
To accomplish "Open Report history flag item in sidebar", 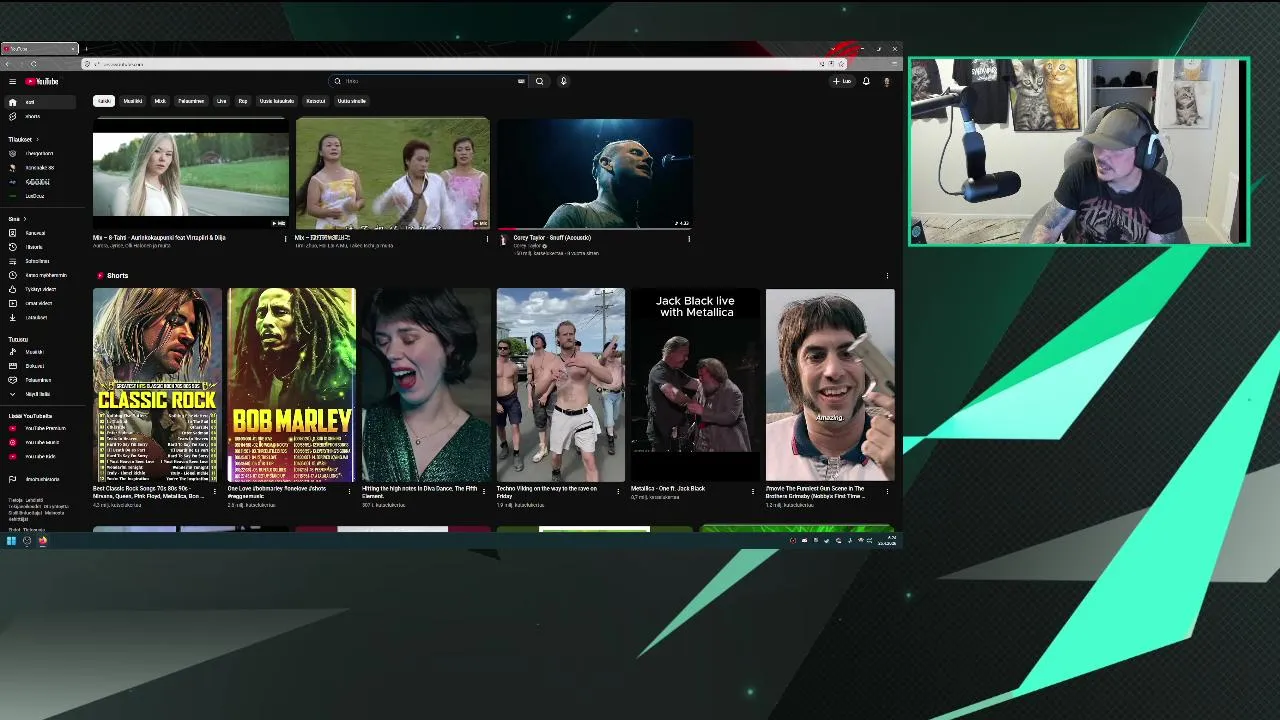I will pos(38,479).
